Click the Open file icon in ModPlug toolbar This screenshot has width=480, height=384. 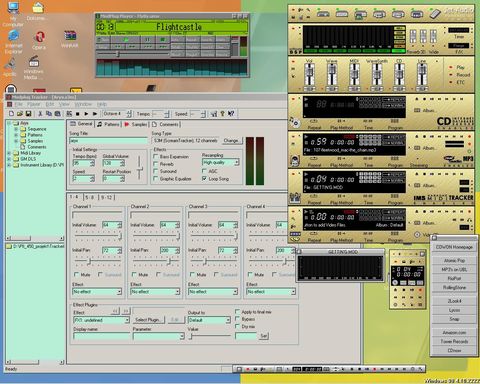pyautogui.click(x=20, y=114)
